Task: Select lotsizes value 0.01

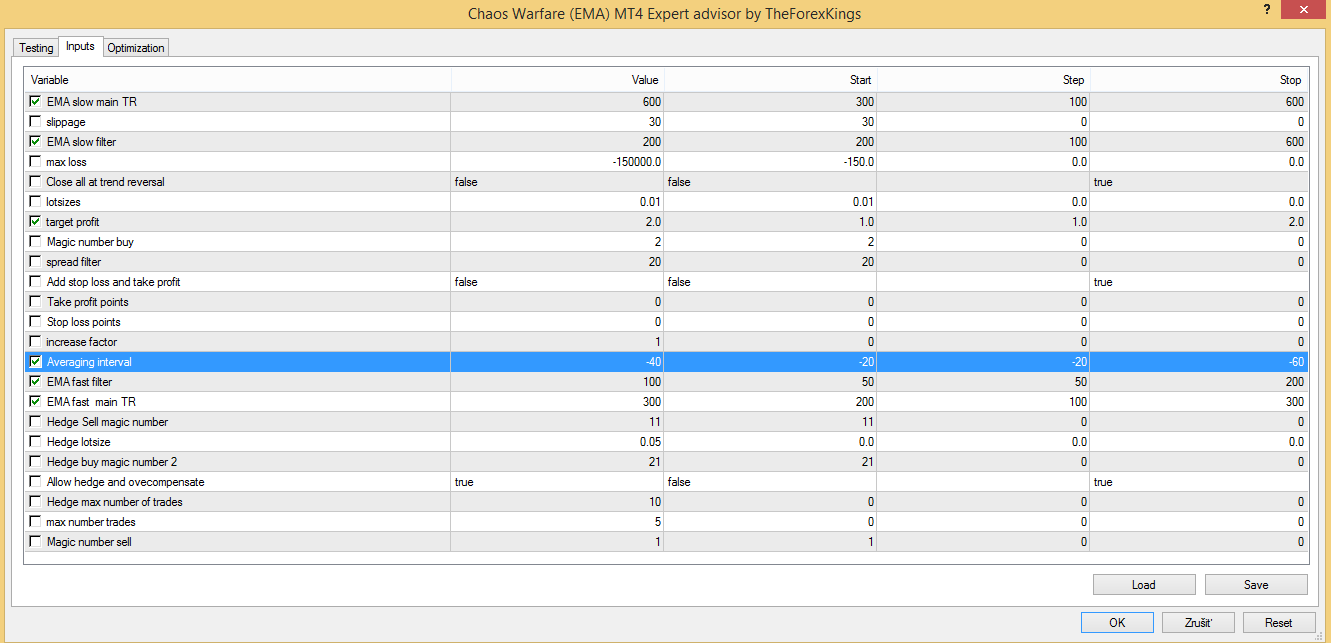Action: [x=557, y=202]
